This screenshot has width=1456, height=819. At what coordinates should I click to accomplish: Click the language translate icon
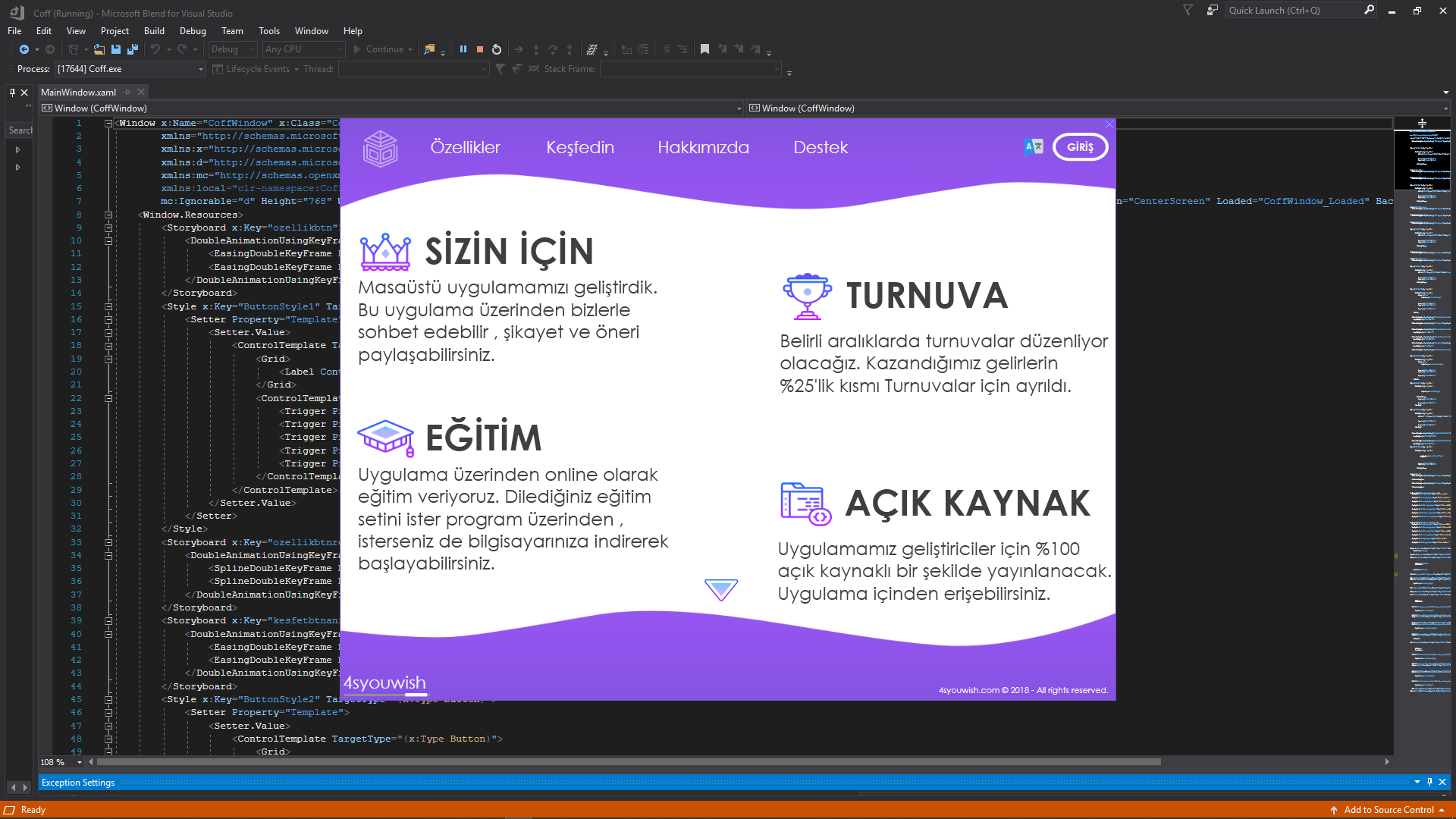click(1034, 147)
